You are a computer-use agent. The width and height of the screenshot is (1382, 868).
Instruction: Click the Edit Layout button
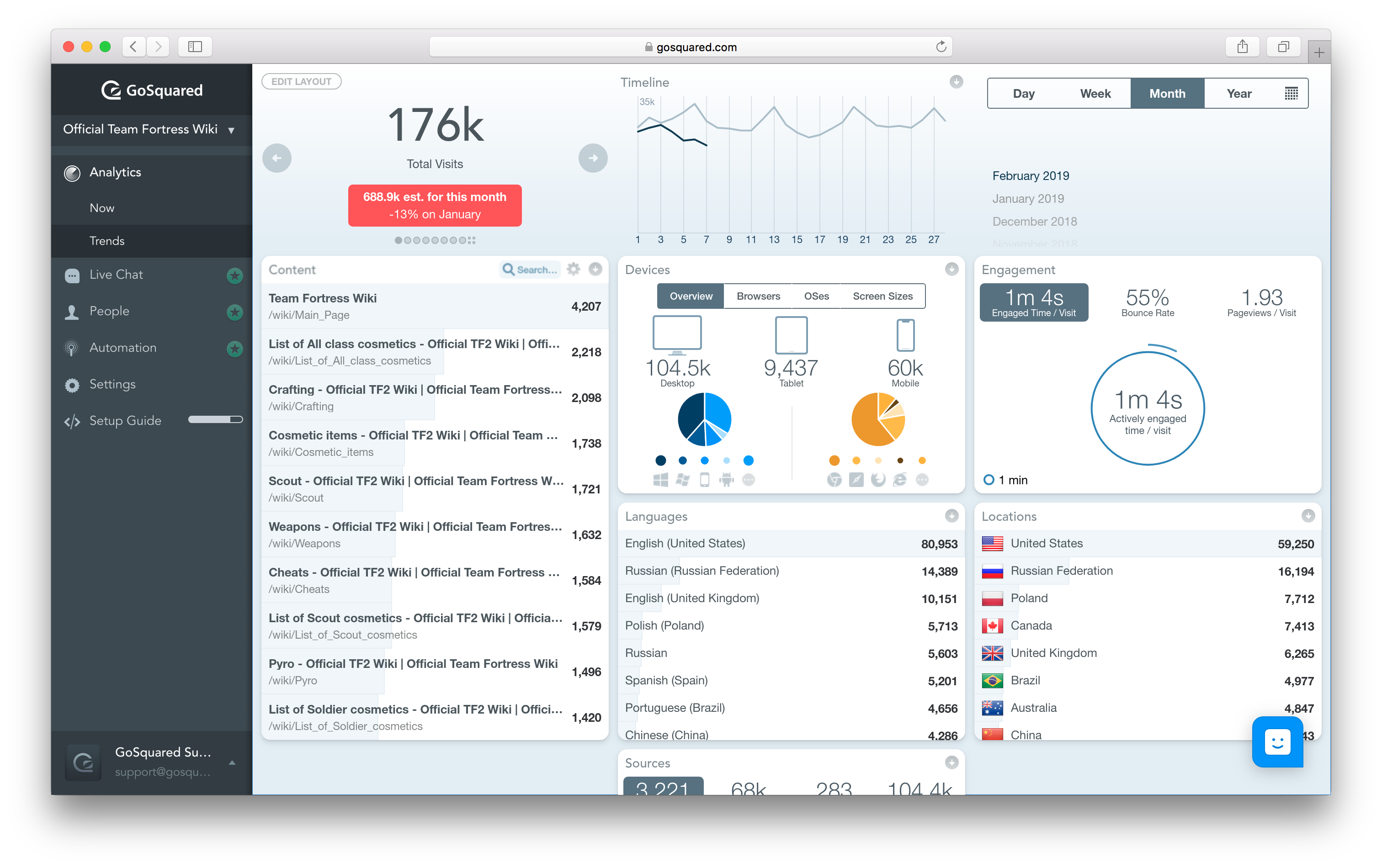(302, 80)
